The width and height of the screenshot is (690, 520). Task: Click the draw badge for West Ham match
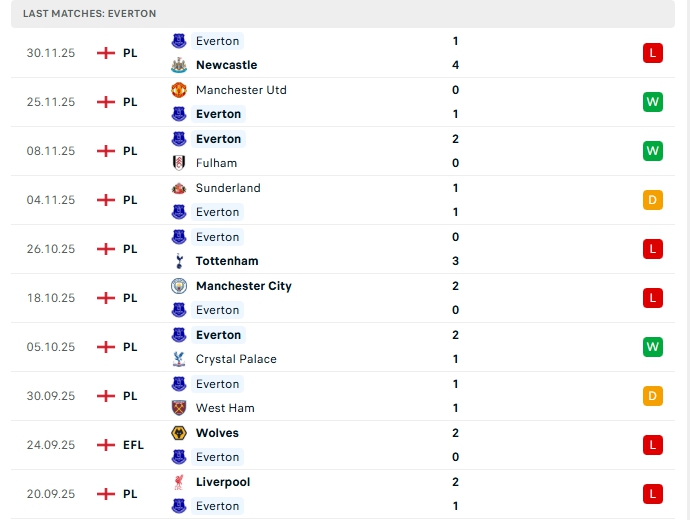click(653, 396)
